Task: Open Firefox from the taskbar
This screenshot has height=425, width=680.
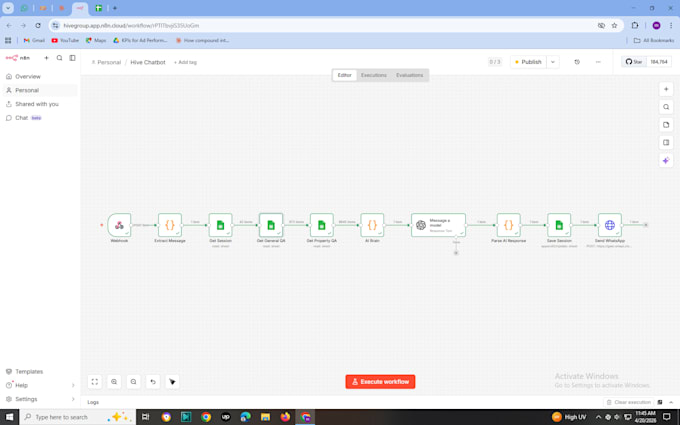Action: pos(285,417)
